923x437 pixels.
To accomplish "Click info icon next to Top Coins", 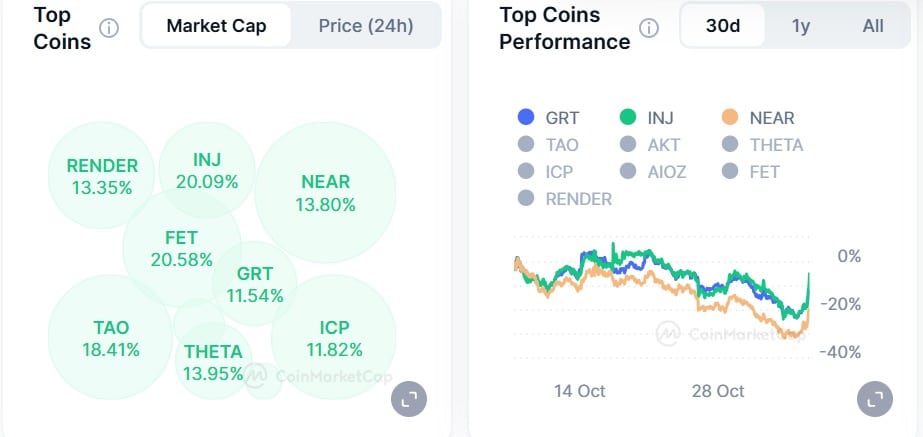I will [x=109, y=28].
